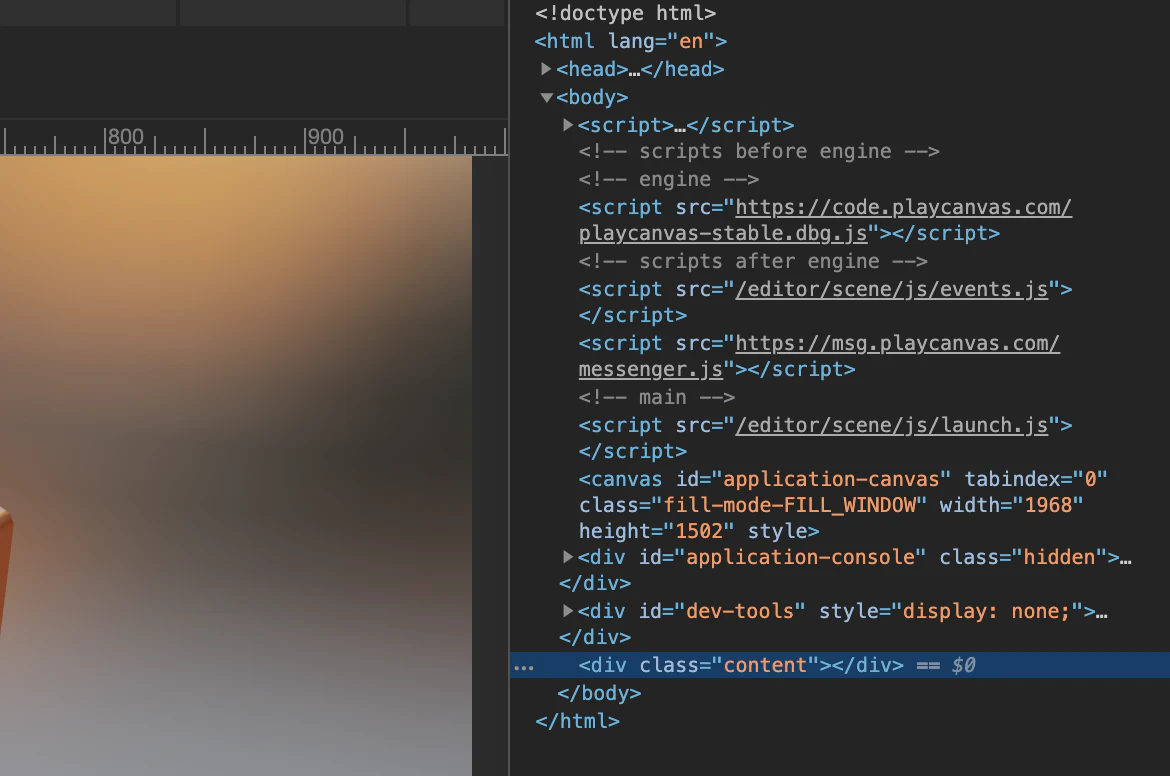The width and height of the screenshot is (1170, 776).
Task: Expand the application-console div
Action: point(568,557)
